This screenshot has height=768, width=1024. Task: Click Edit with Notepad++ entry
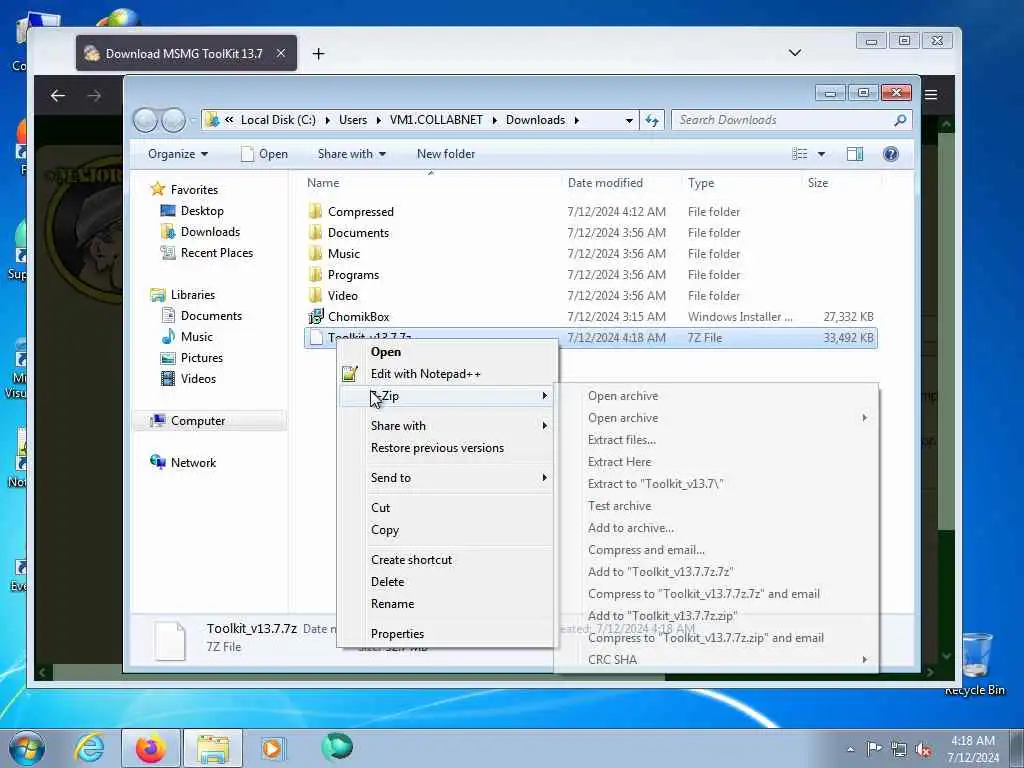[x=425, y=374]
